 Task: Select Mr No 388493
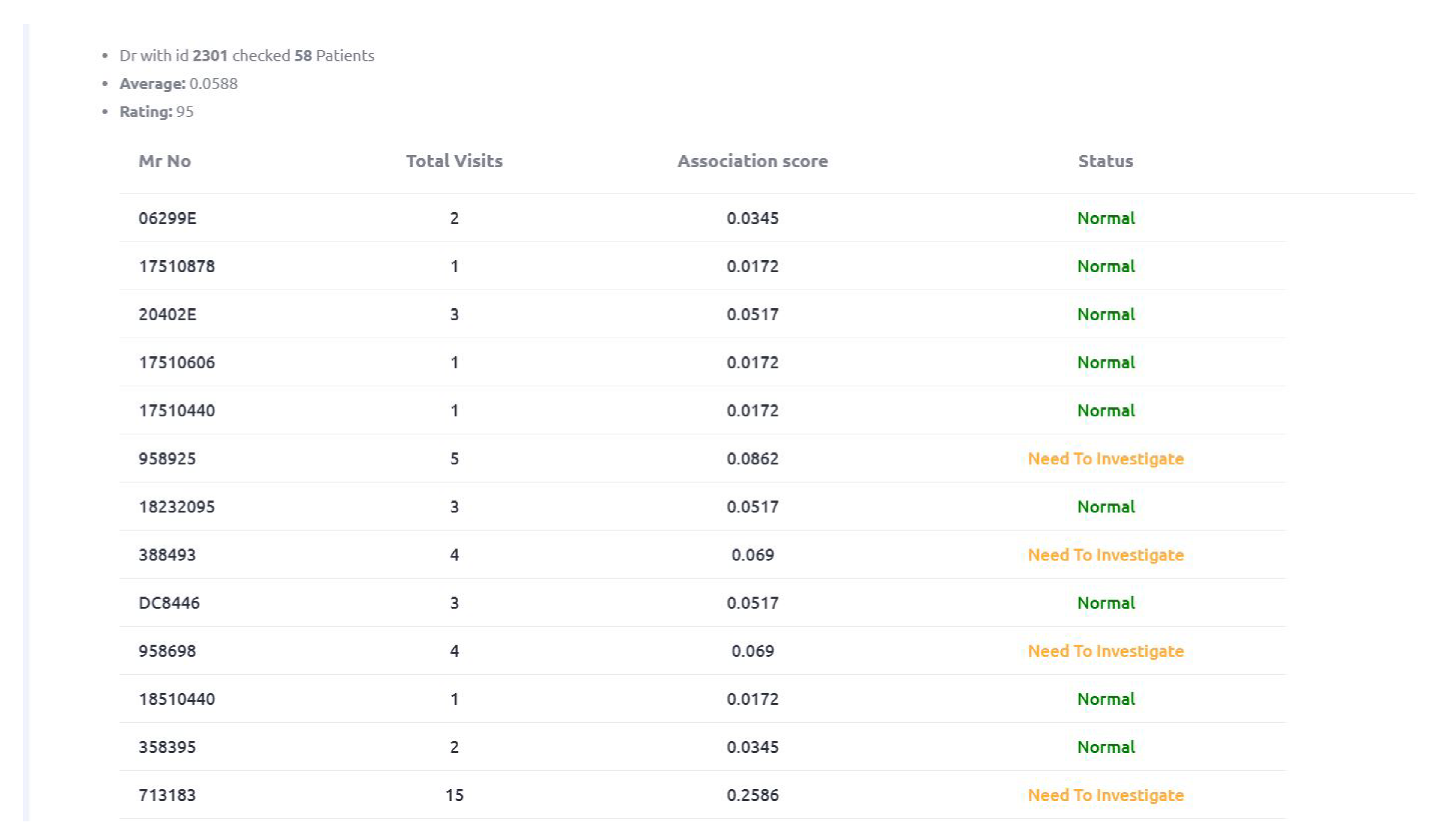(x=167, y=555)
